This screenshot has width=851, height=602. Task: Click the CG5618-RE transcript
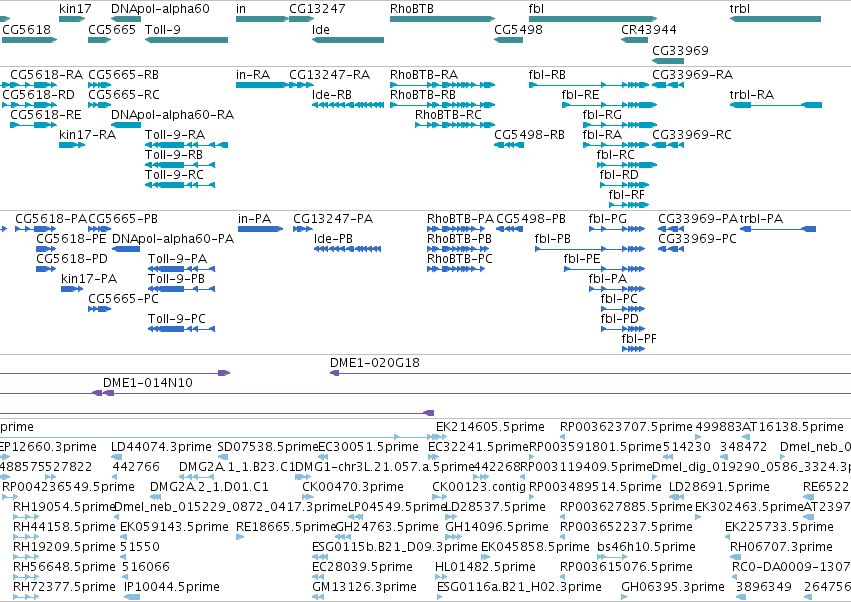click(x=34, y=125)
